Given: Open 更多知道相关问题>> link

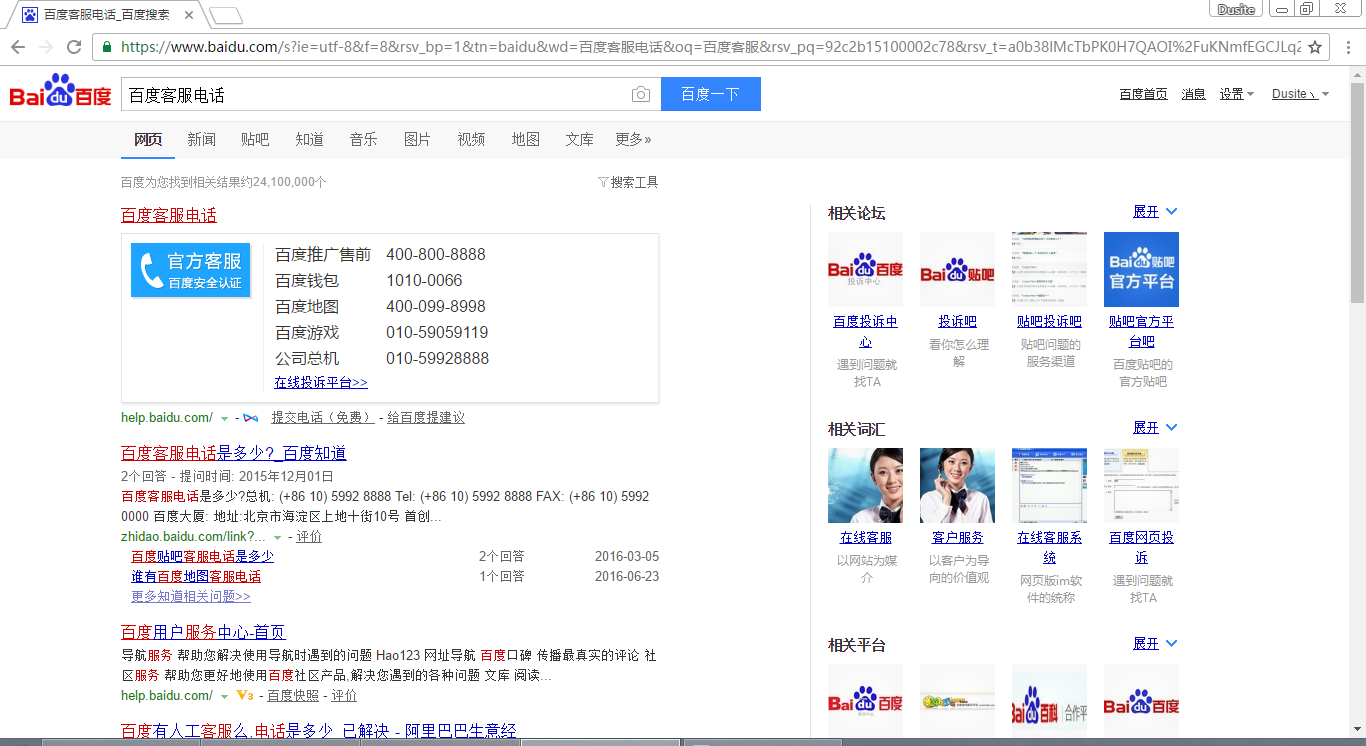Looking at the screenshot, I should [x=191, y=597].
